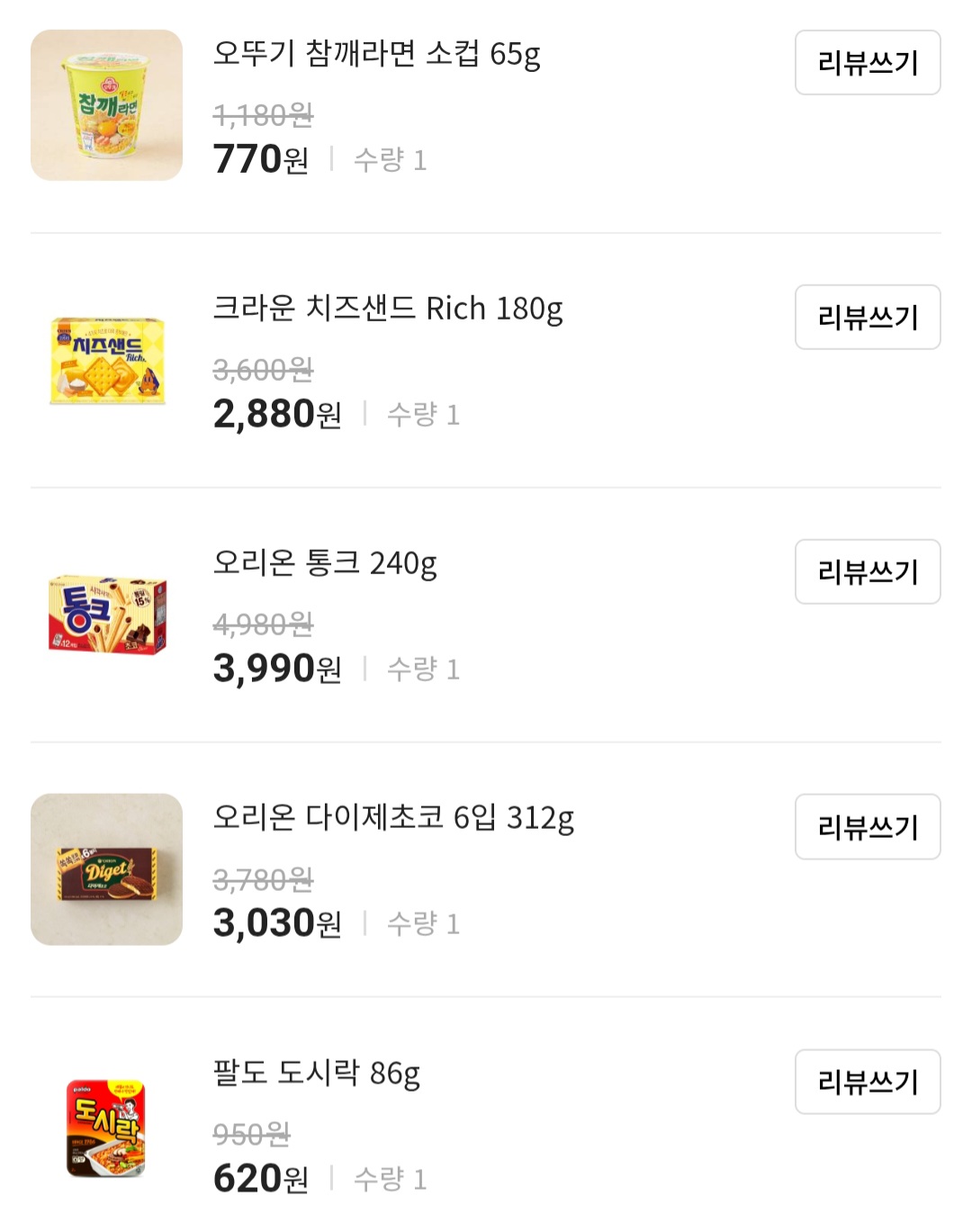972x1232 pixels.
Task: Write a review for 오뚜기 참깨라면 소컵
Action: point(867,62)
